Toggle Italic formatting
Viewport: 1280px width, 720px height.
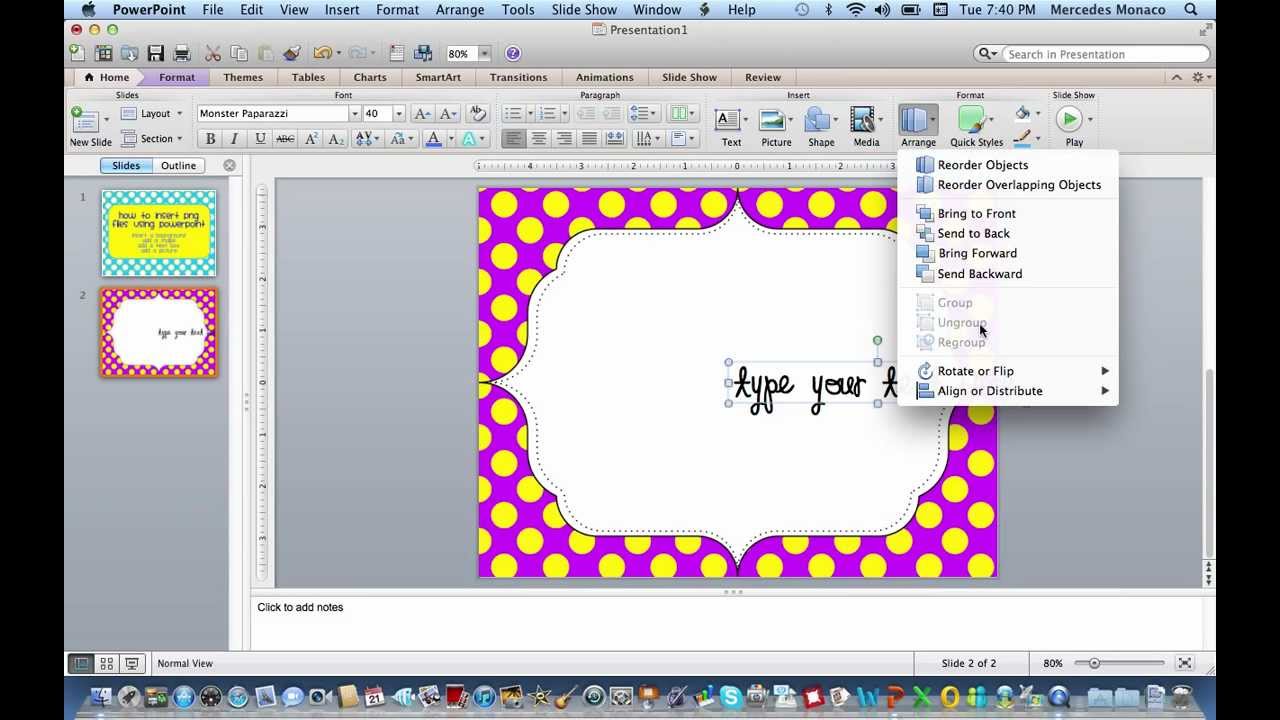point(235,139)
